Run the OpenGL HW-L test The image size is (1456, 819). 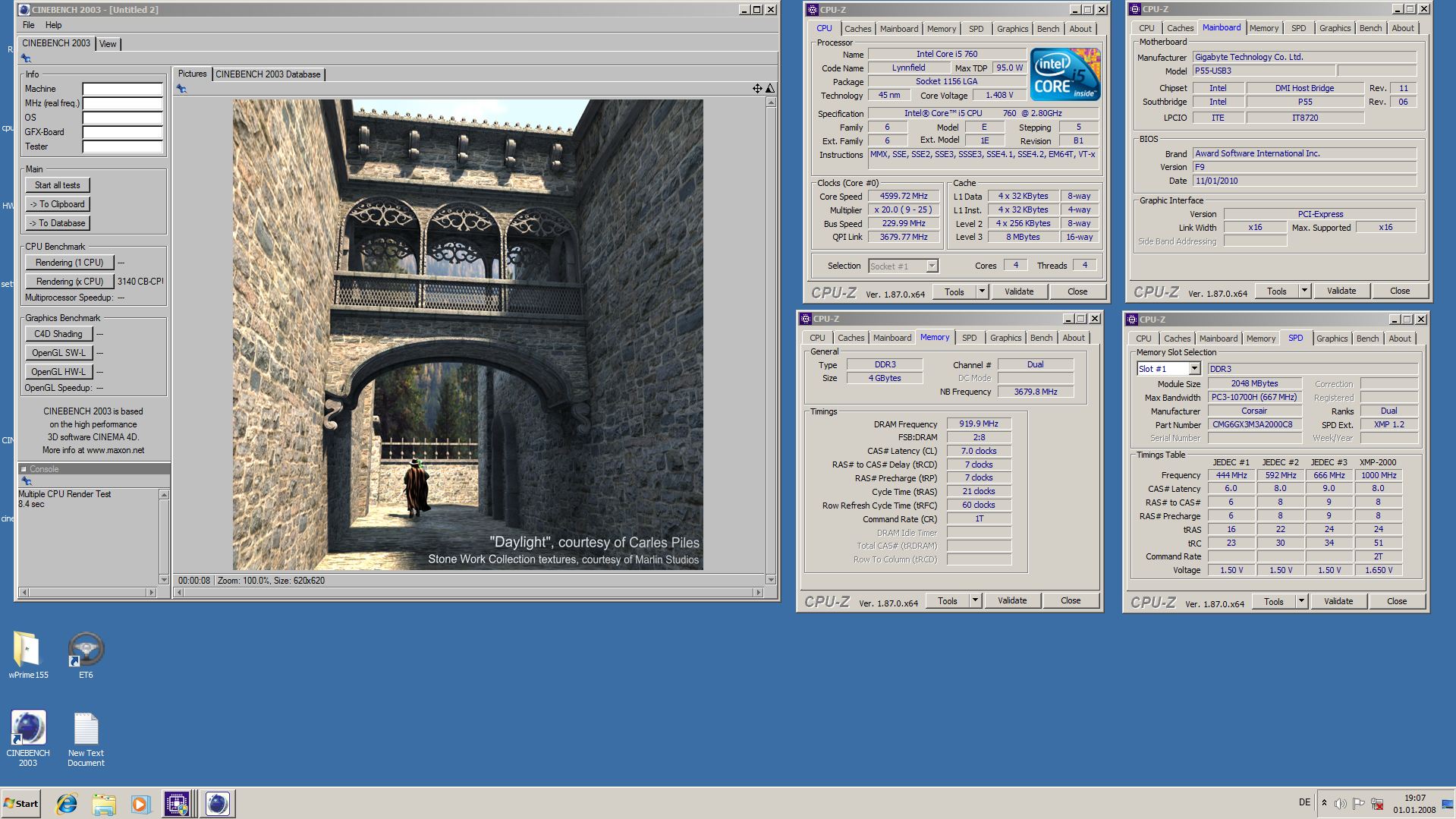point(58,372)
